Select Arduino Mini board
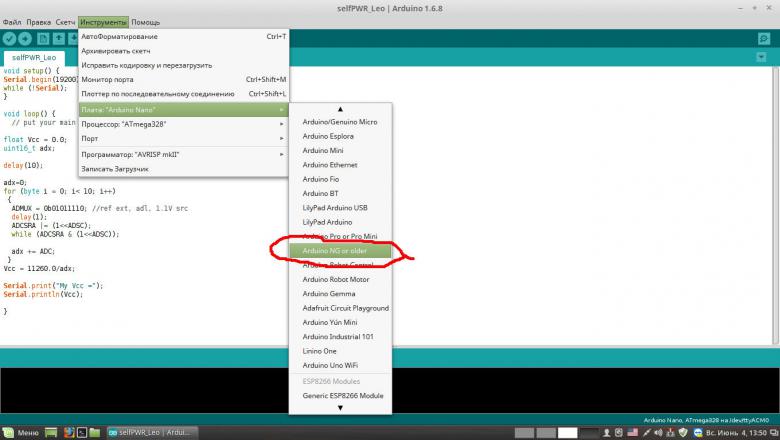The image size is (780, 440). pyautogui.click(x=340, y=151)
